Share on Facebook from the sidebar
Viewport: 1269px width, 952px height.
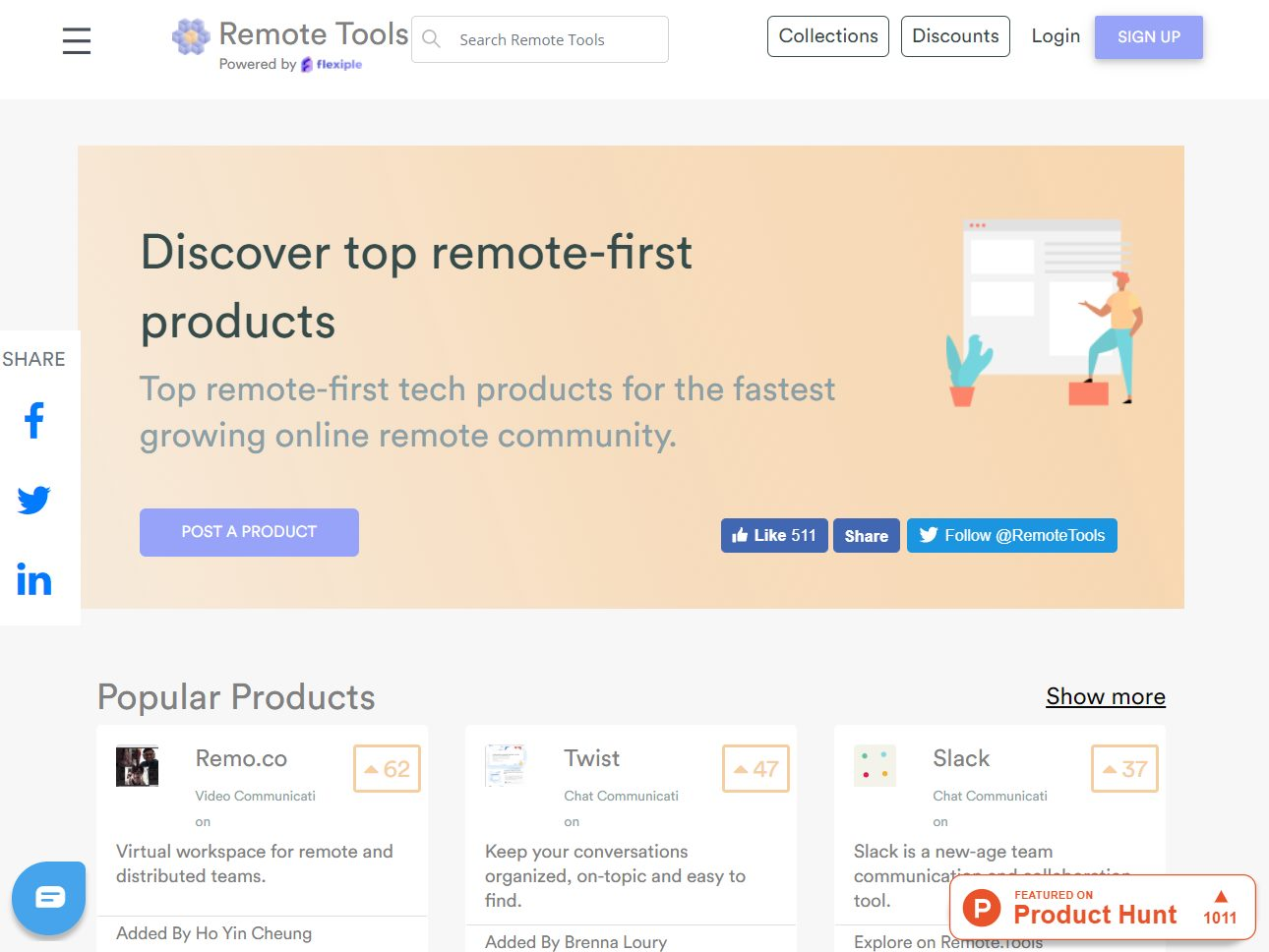[34, 420]
